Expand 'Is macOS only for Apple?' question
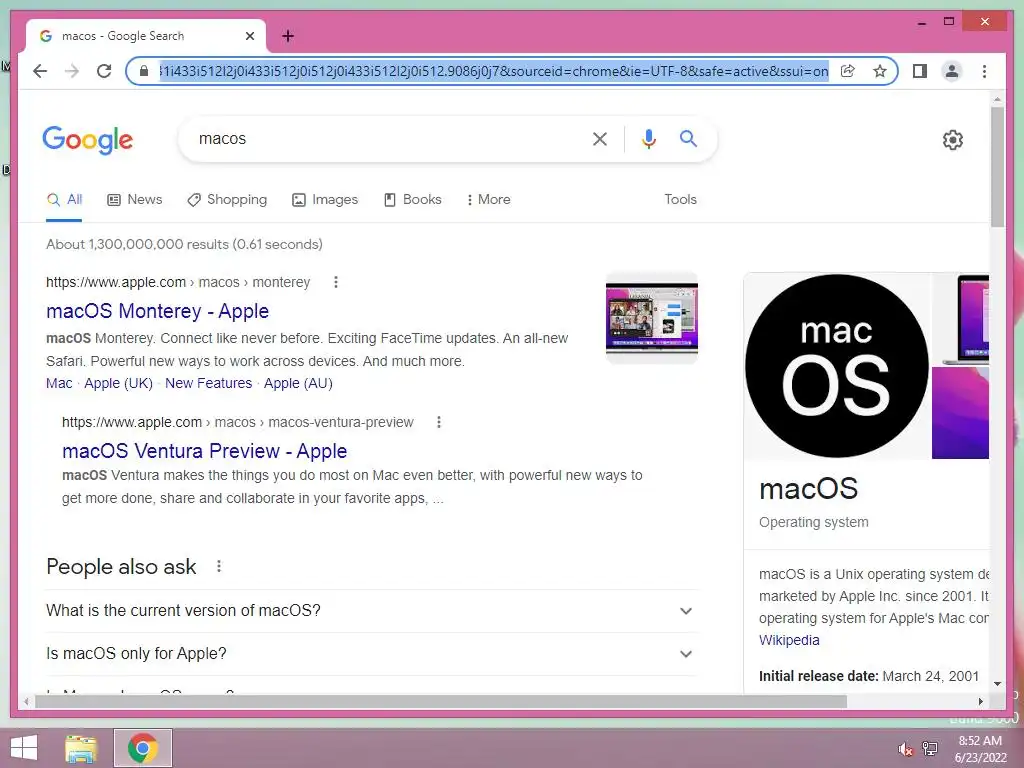1024x768 pixels. [x=372, y=654]
